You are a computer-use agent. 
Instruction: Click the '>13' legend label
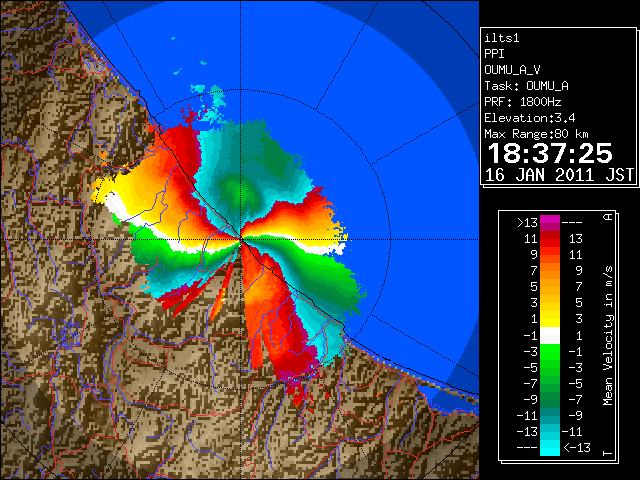click(x=527, y=223)
